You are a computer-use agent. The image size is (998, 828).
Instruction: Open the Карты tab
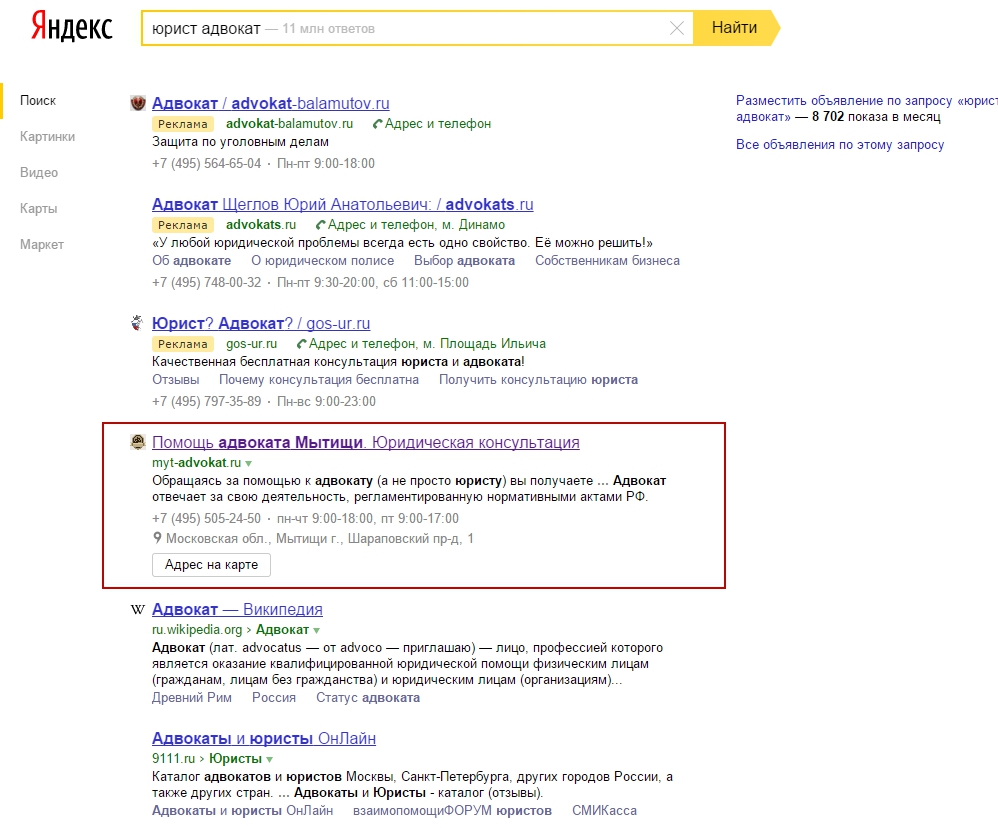38,208
